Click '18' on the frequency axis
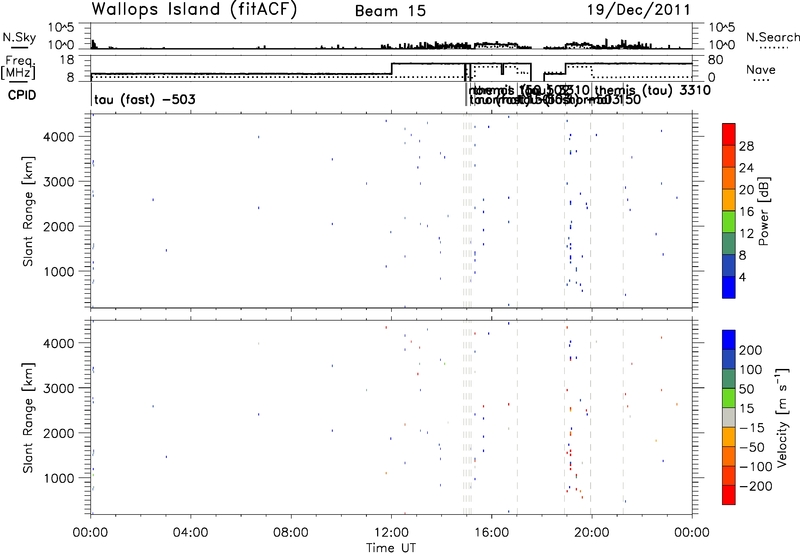This screenshot has height=554, width=800. click(x=66, y=60)
